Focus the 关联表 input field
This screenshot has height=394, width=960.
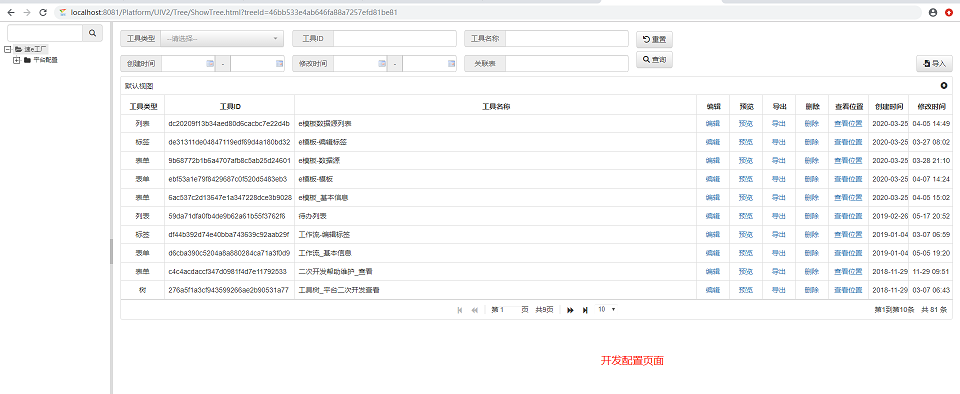click(x=567, y=64)
